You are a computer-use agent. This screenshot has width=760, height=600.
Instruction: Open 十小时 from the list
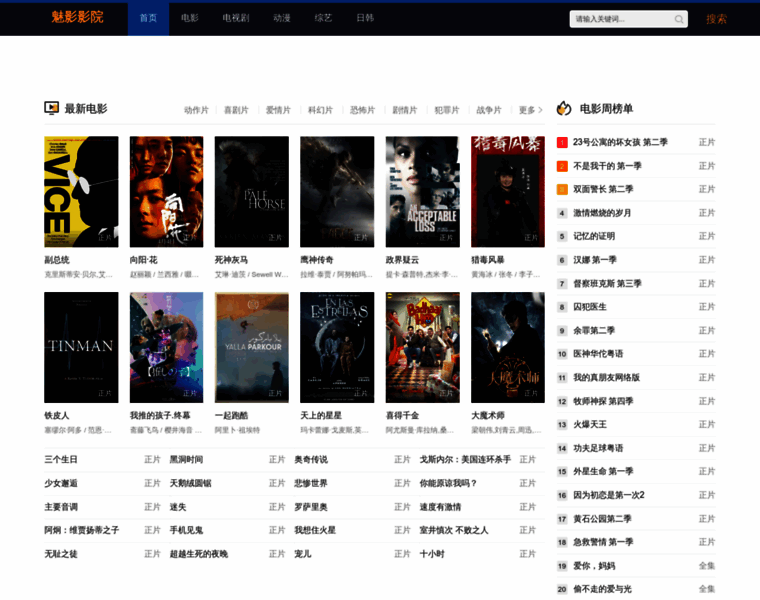tap(432, 554)
